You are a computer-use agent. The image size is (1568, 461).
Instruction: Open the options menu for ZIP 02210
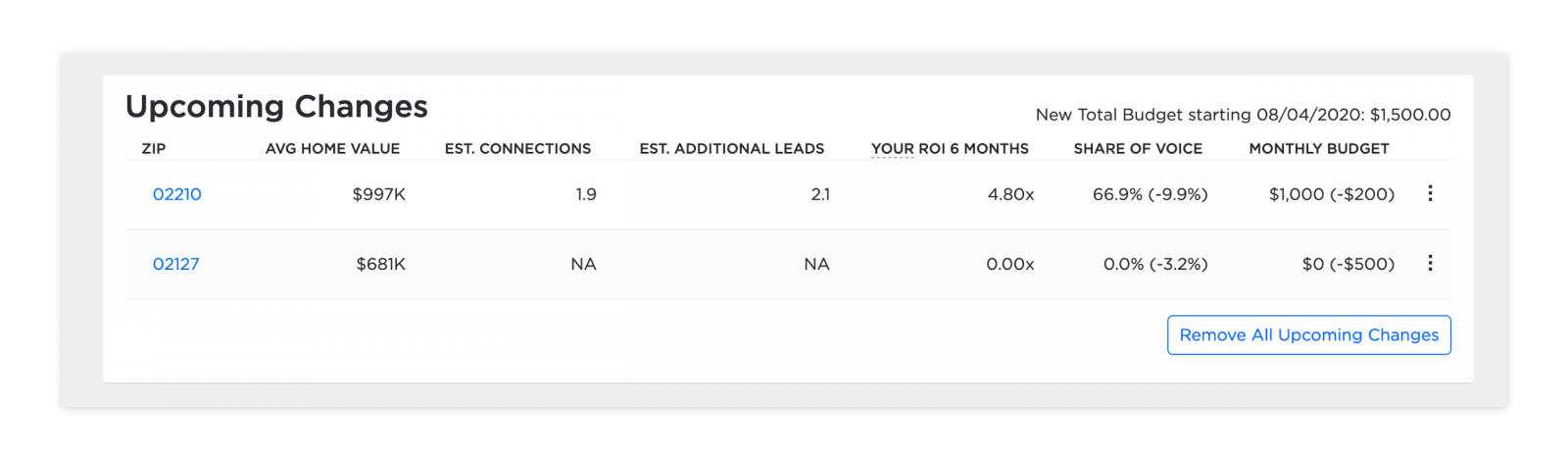[1430, 193]
